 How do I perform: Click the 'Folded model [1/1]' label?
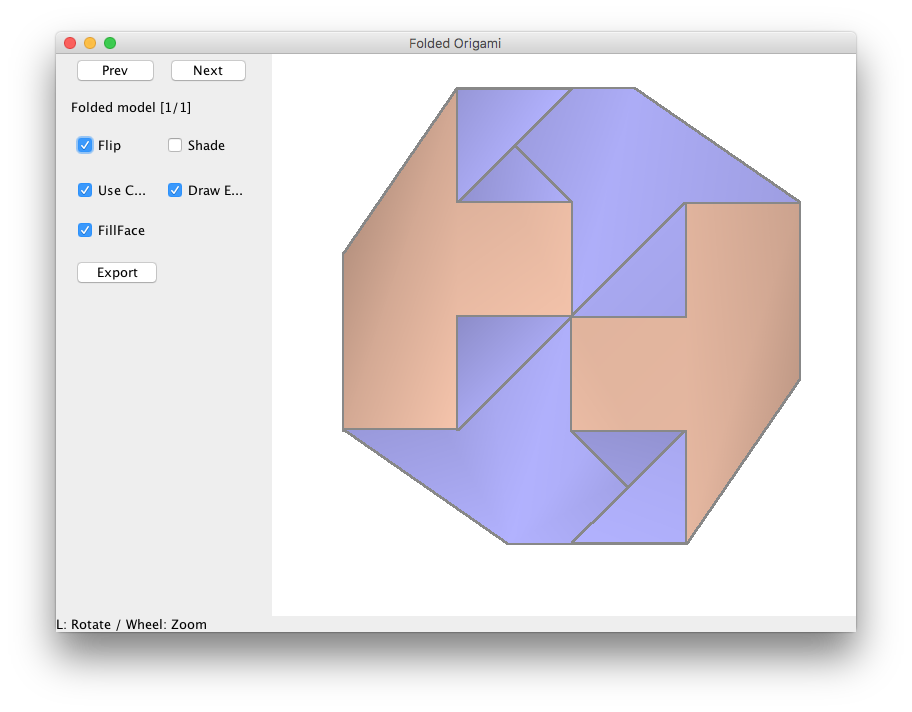pos(131,107)
